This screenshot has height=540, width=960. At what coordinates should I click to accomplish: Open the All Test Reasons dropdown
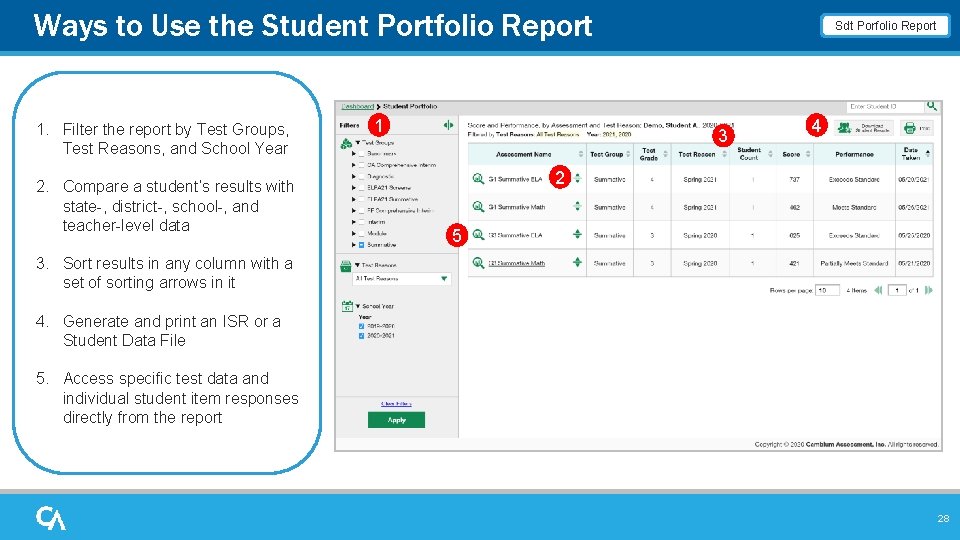pyautogui.click(x=402, y=279)
